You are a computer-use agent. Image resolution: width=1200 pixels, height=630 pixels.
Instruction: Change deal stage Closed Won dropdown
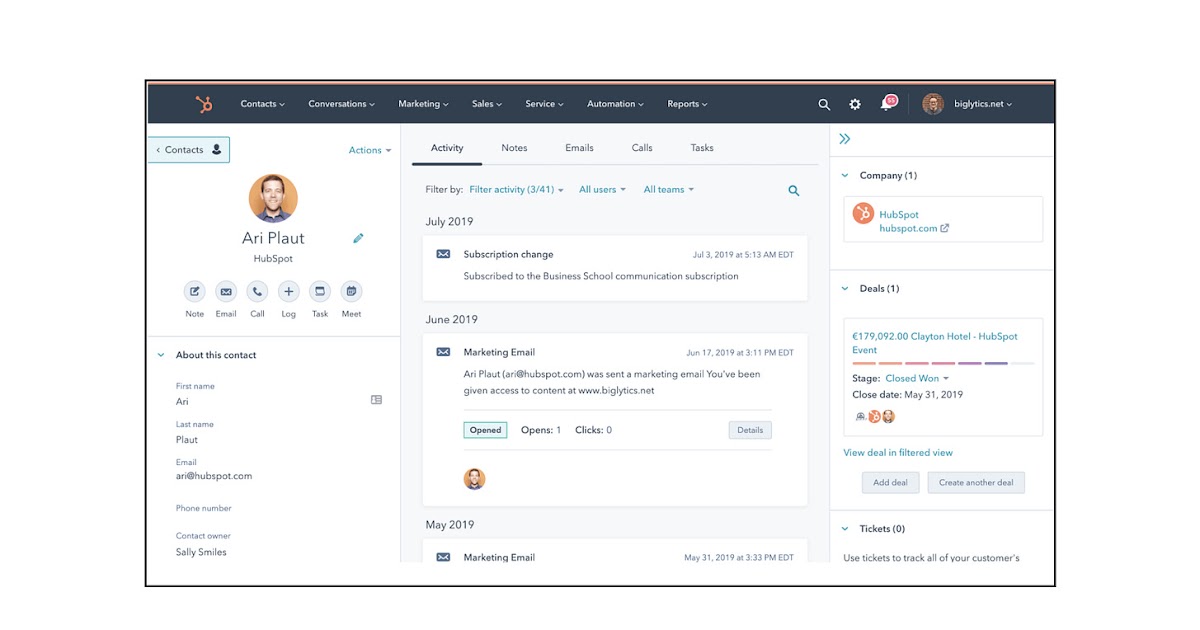click(x=917, y=379)
